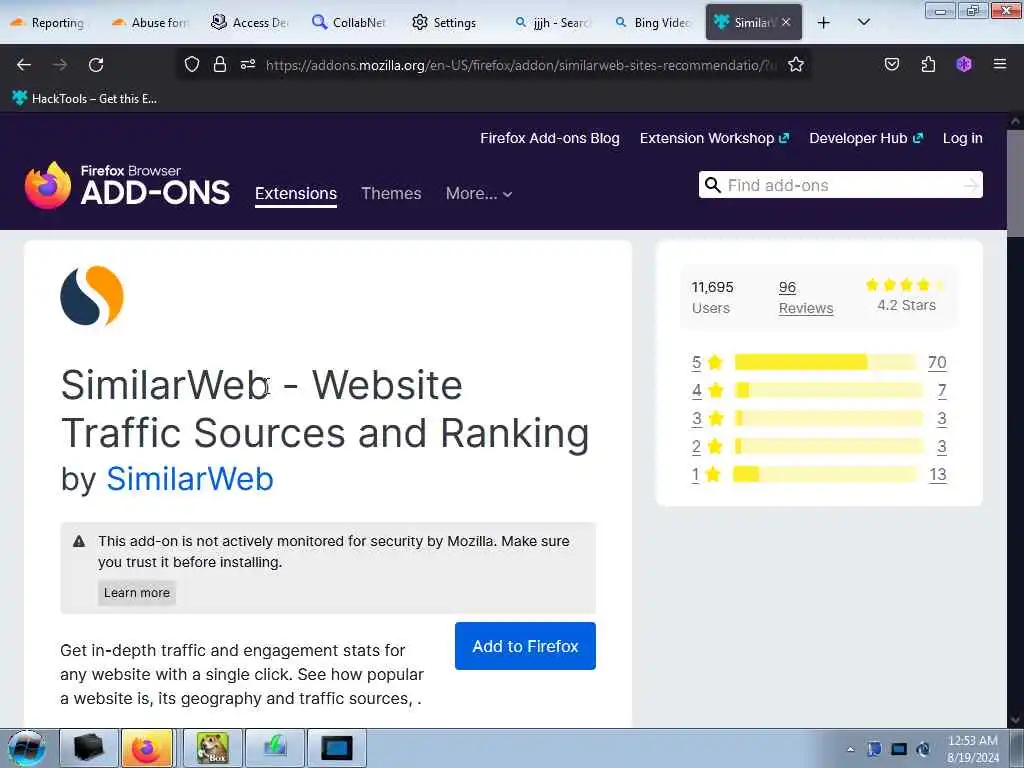Image resolution: width=1024 pixels, height=768 pixels.
Task: Open Developer Hub link
Action: pyautogui.click(x=866, y=138)
